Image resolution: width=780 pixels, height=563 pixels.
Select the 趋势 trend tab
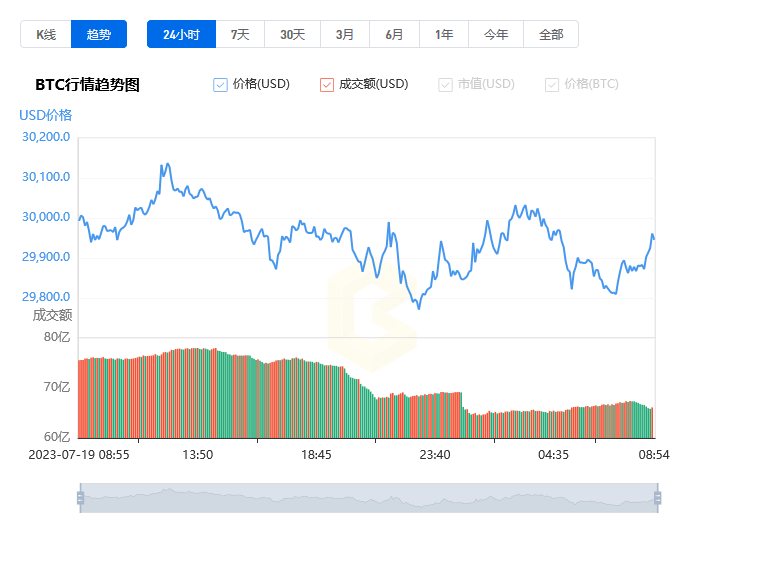99,34
